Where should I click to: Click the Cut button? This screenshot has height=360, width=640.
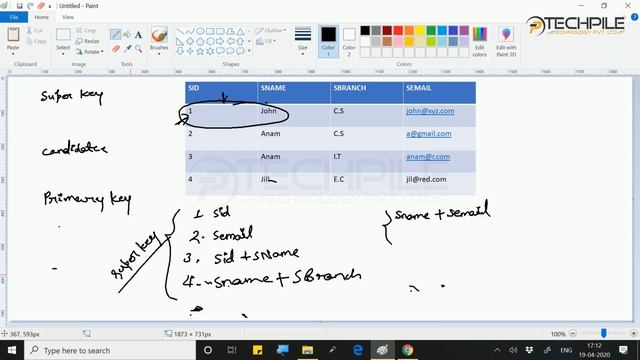tap(35, 31)
